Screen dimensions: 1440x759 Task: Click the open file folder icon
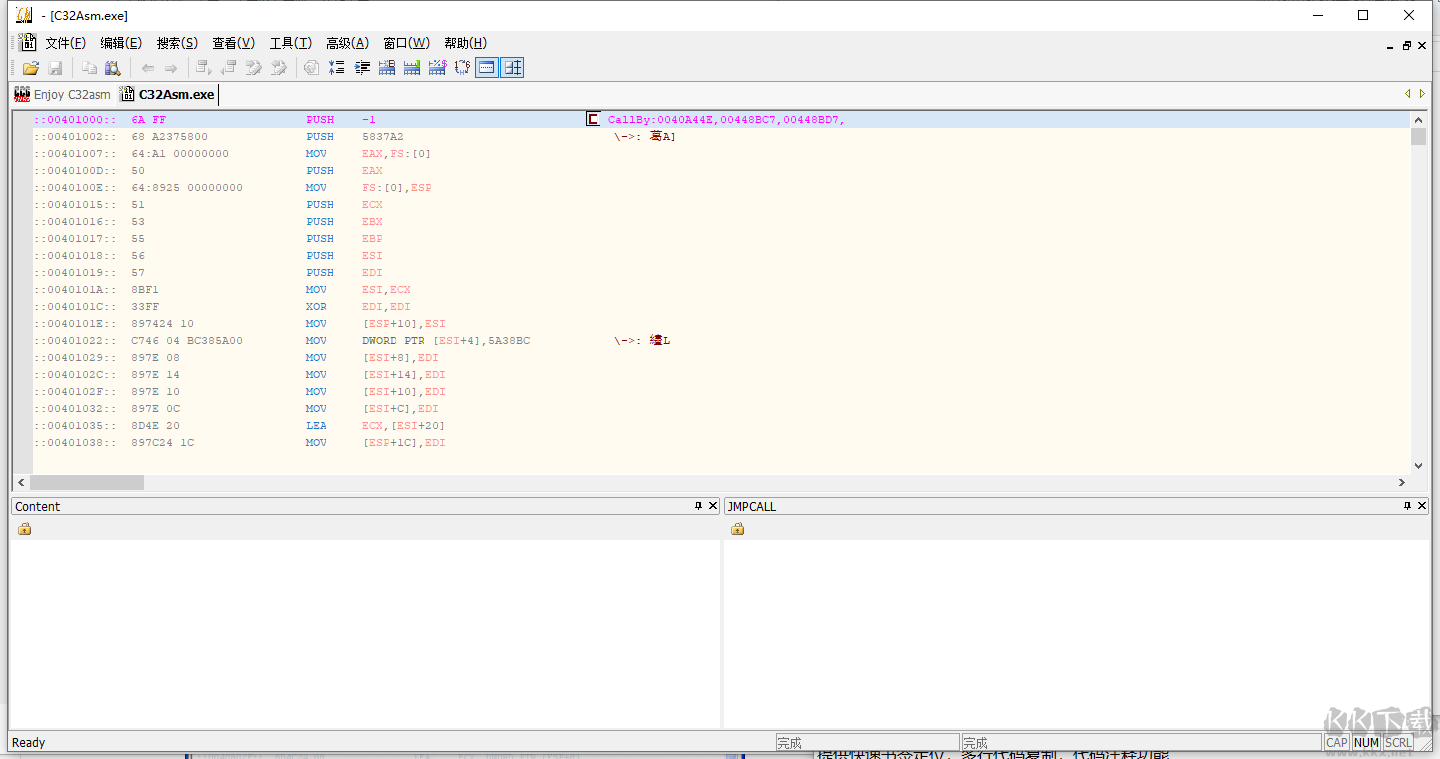[x=30, y=68]
